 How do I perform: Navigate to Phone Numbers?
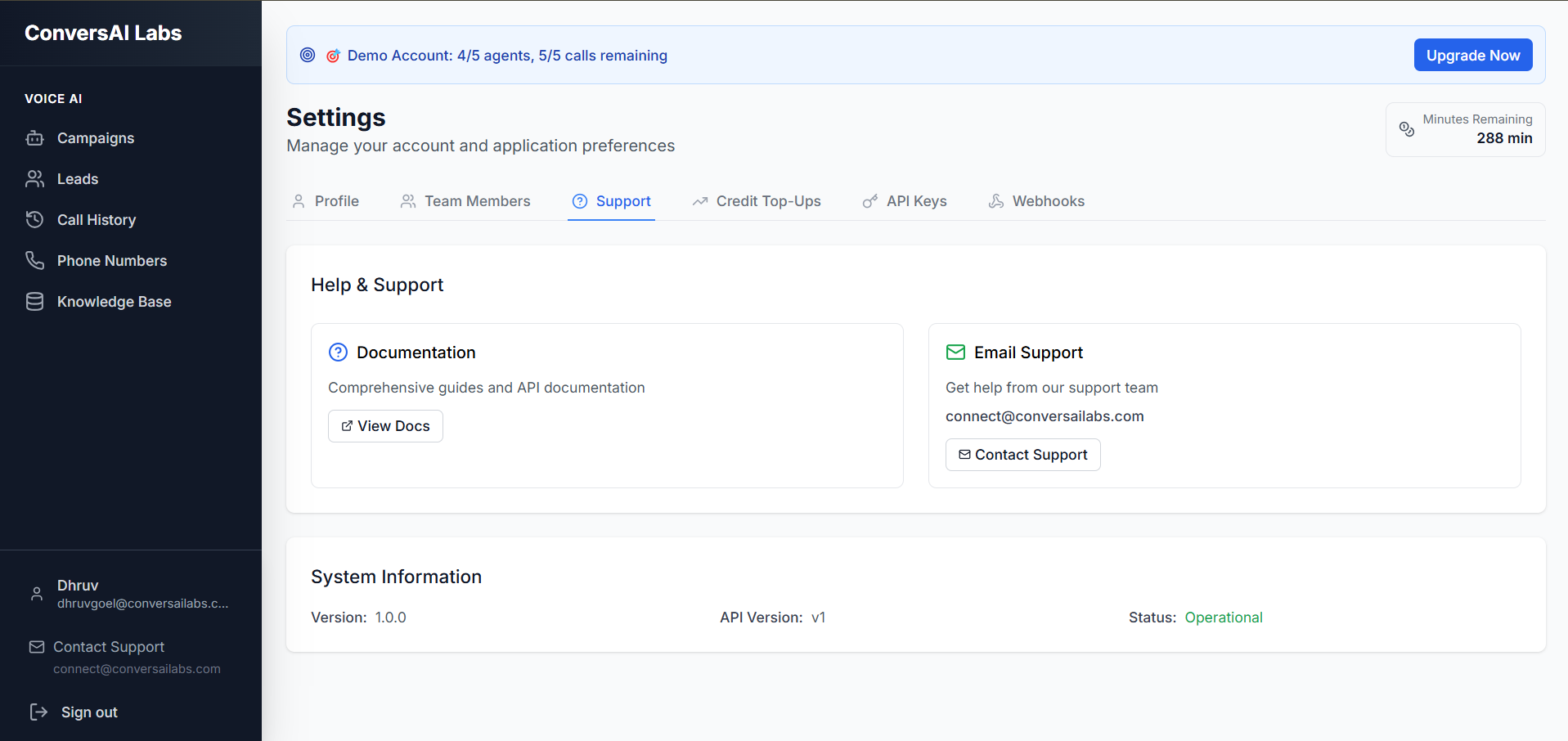[x=131, y=261]
